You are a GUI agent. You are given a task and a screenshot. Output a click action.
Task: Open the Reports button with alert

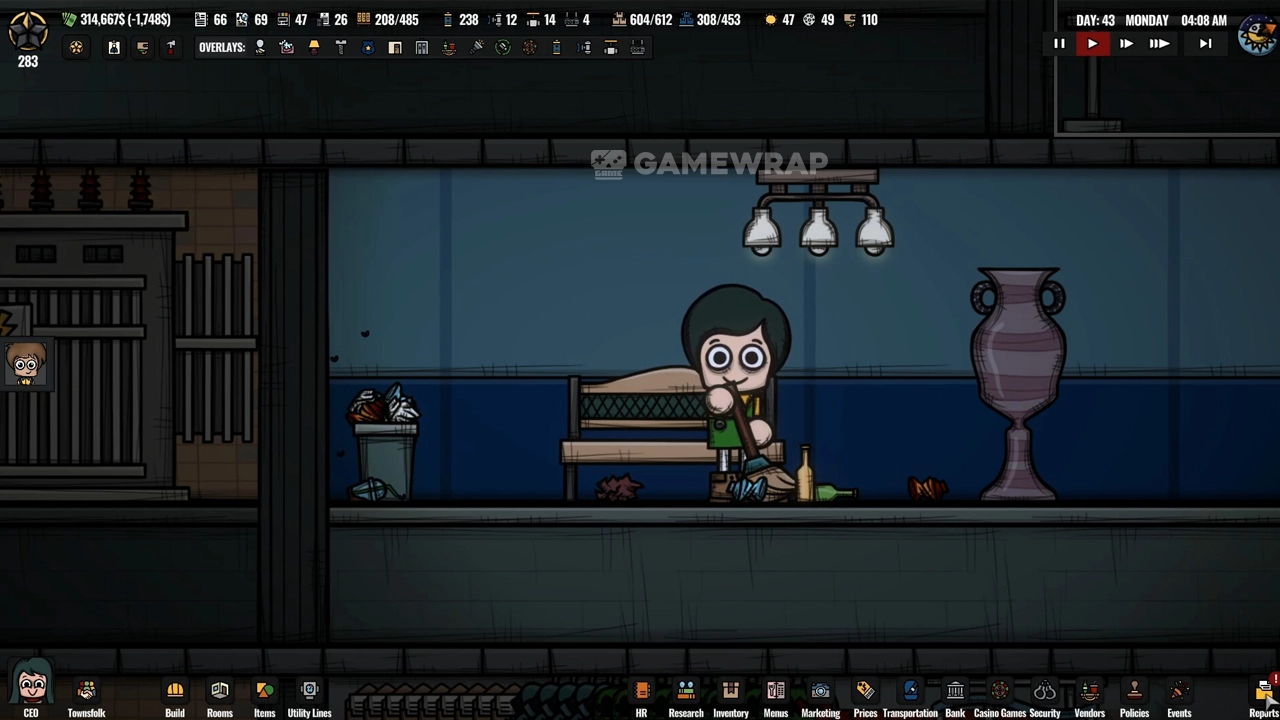pyautogui.click(x=1265, y=692)
